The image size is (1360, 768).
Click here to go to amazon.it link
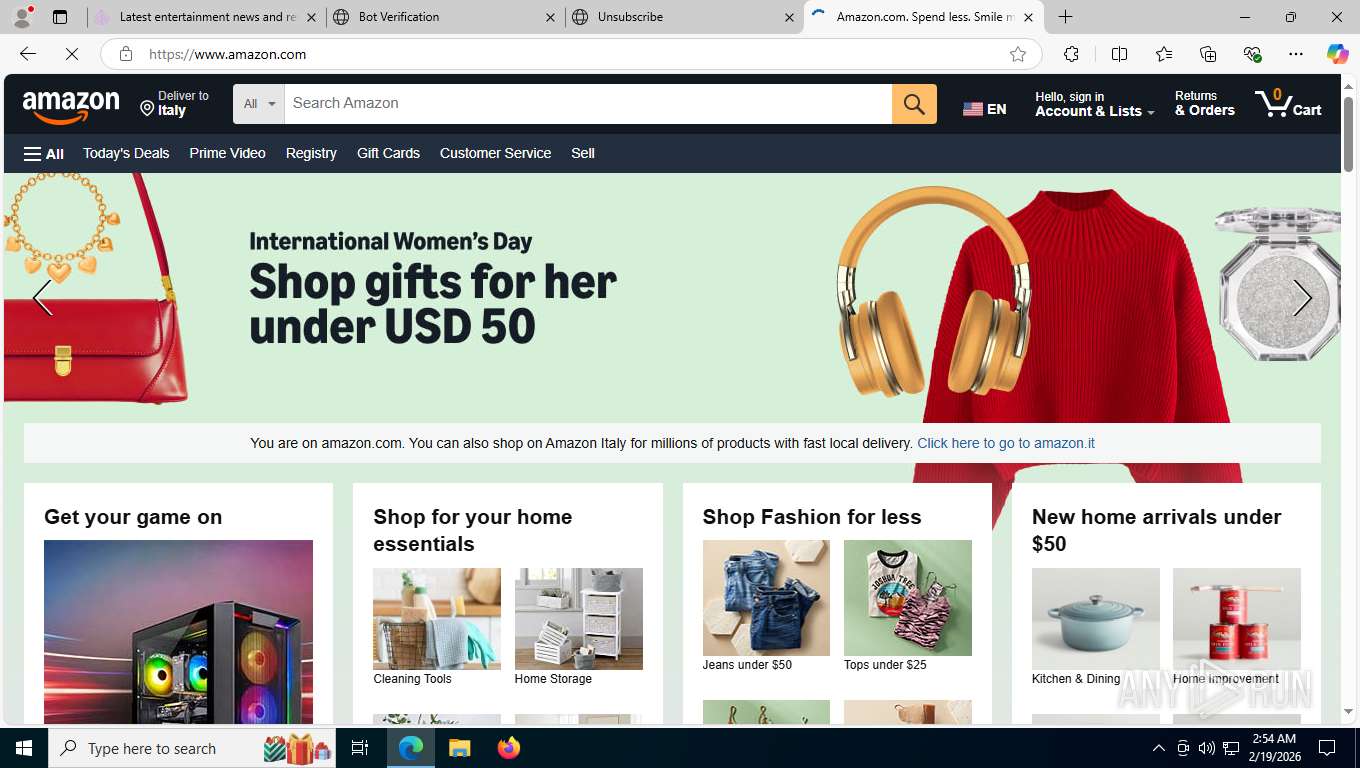point(1006,443)
